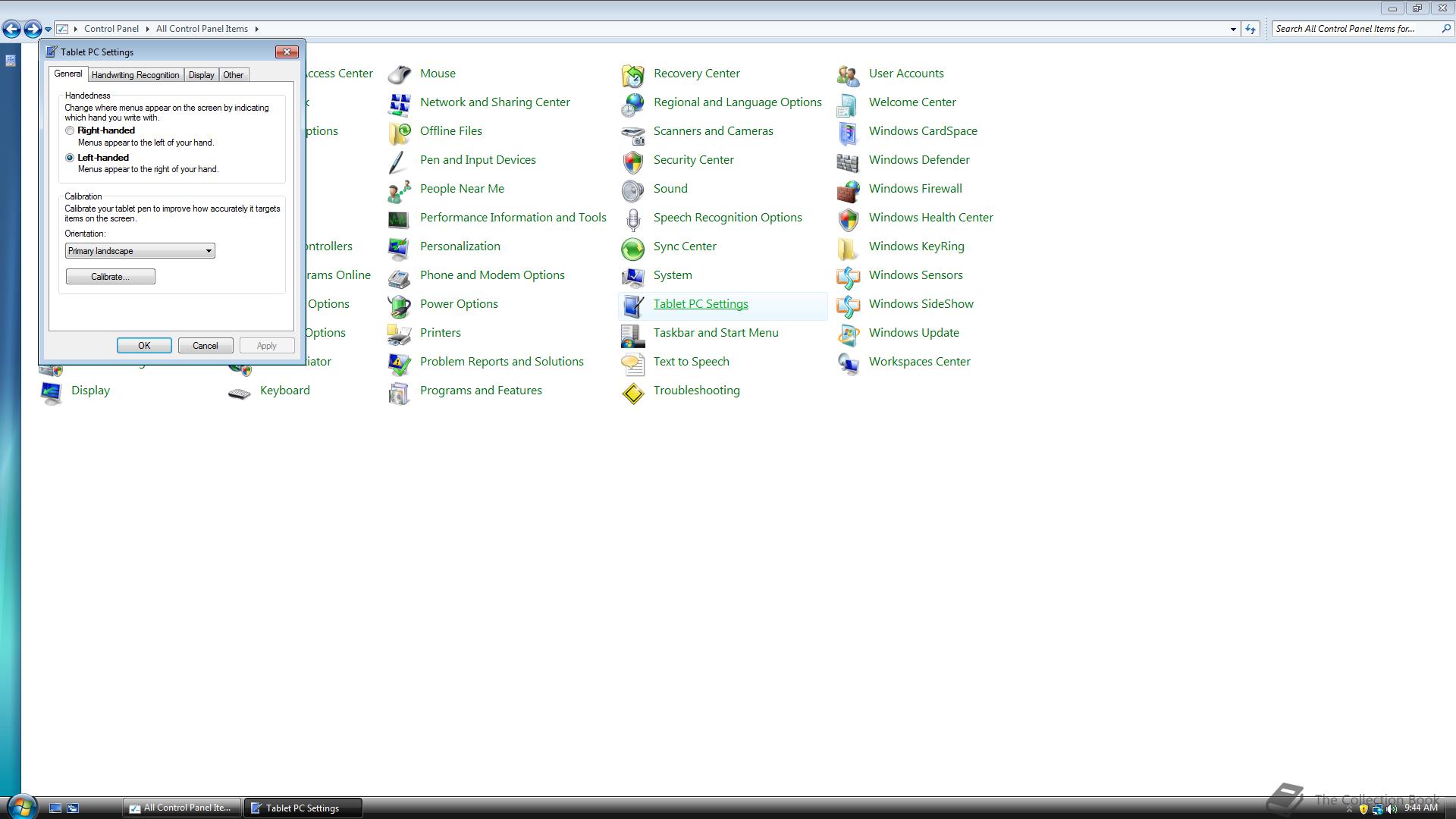
Task: Open the Windows CardSpace link
Action: (923, 131)
